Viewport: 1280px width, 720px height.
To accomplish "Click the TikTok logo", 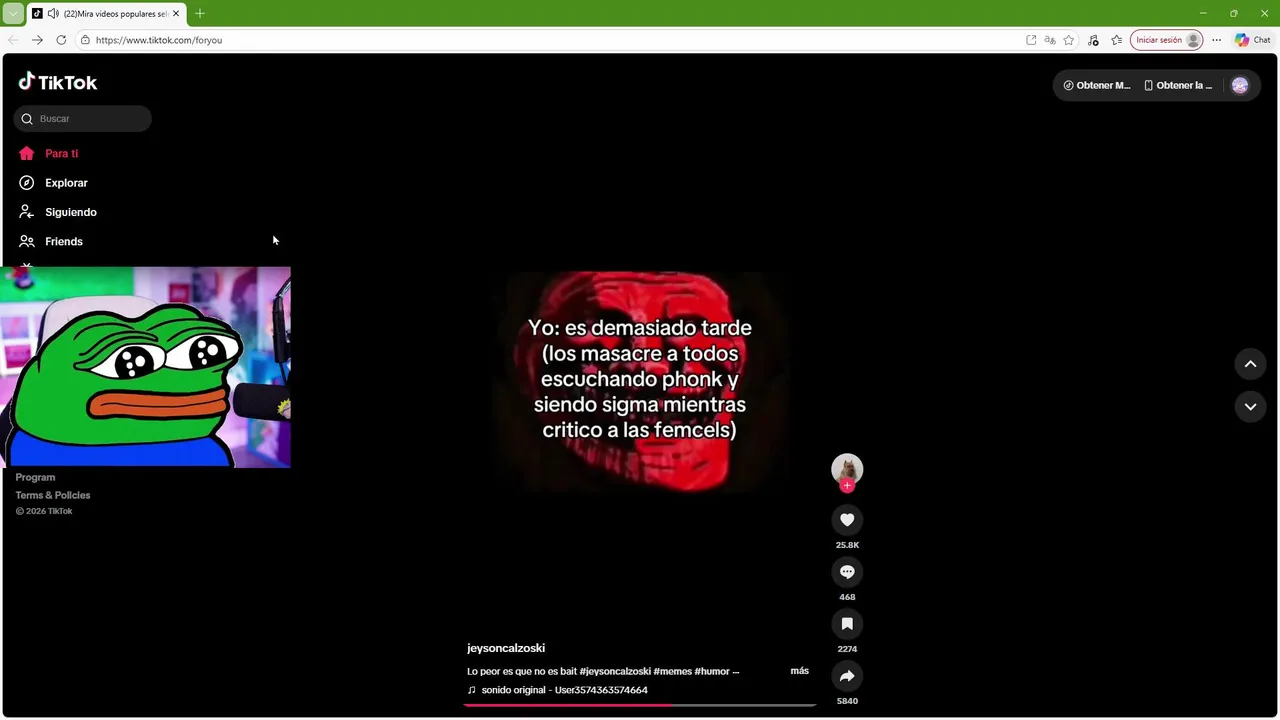I will click(58, 82).
